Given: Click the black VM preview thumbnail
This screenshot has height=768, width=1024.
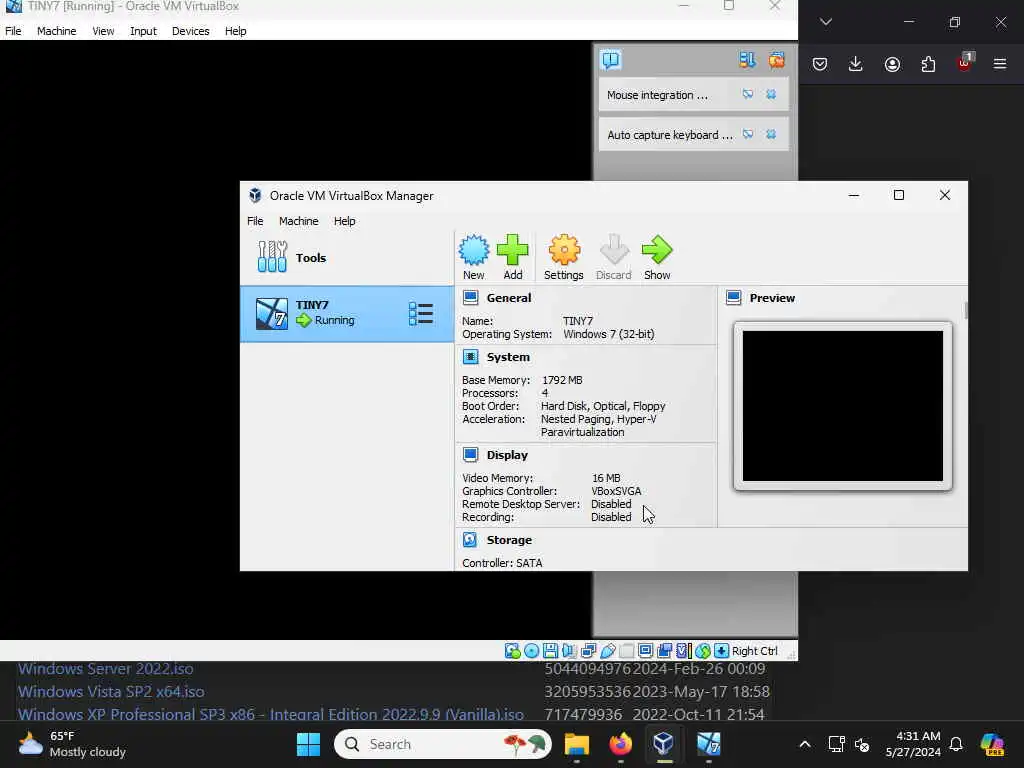Looking at the screenshot, I should point(842,406).
